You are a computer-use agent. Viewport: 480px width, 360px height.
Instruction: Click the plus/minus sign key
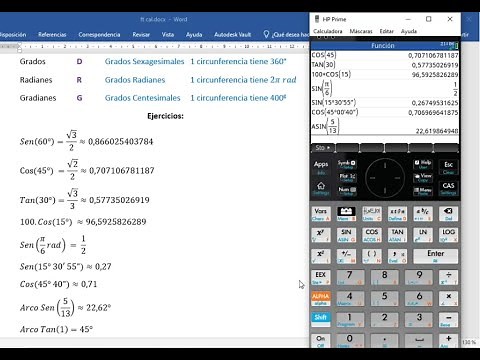point(346,256)
